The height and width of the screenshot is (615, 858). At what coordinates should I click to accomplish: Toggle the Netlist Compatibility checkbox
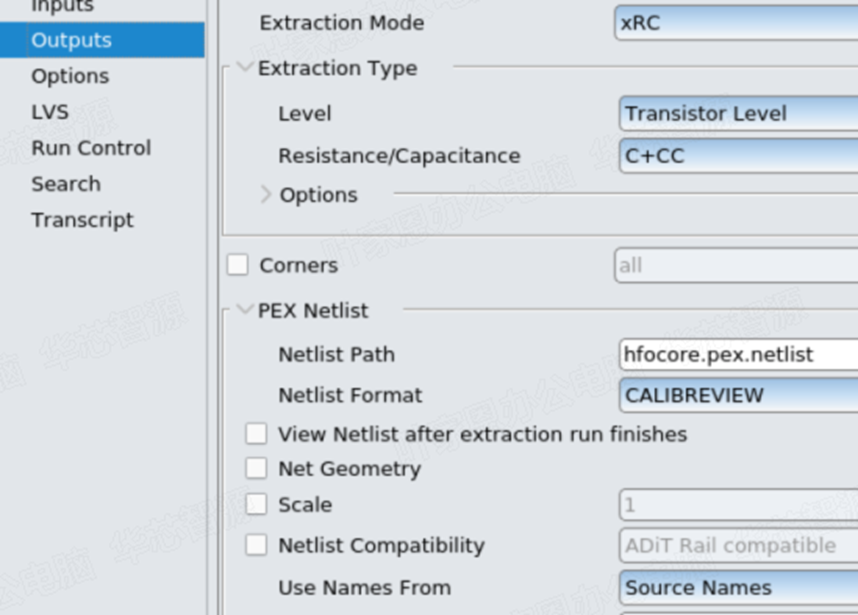tap(257, 545)
